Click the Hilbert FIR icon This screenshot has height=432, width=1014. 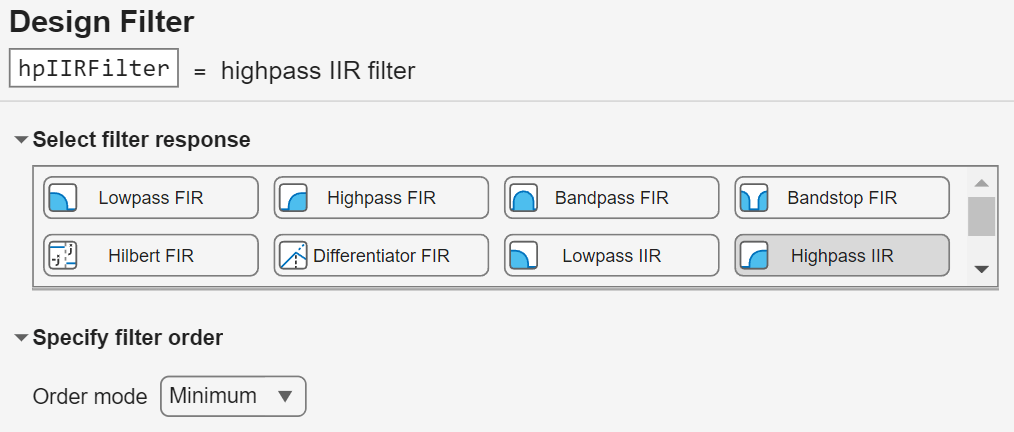pyautogui.click(x=62, y=255)
